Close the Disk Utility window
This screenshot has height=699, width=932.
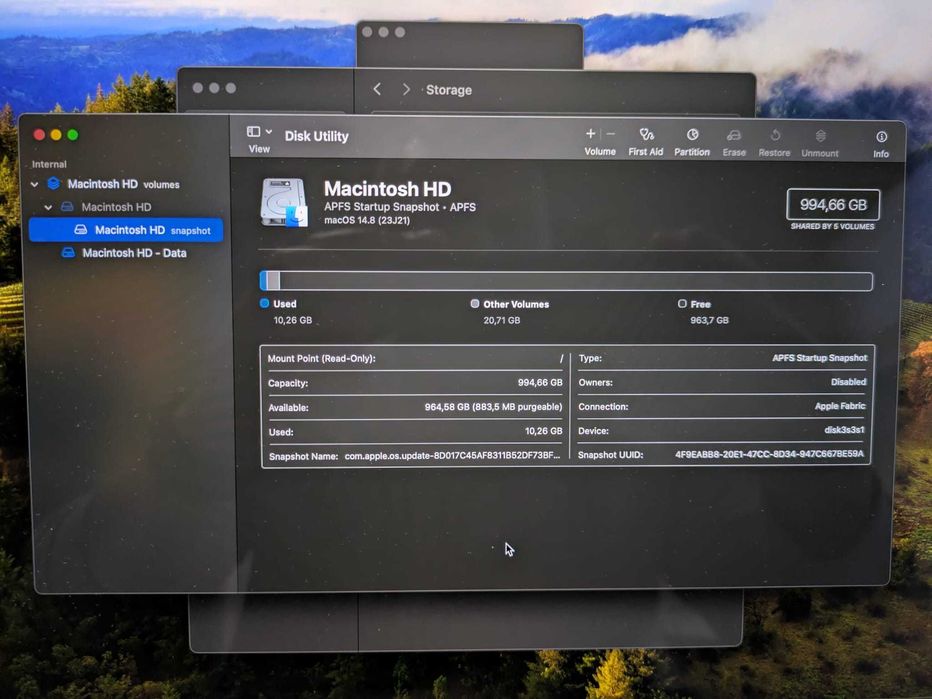click(39, 135)
